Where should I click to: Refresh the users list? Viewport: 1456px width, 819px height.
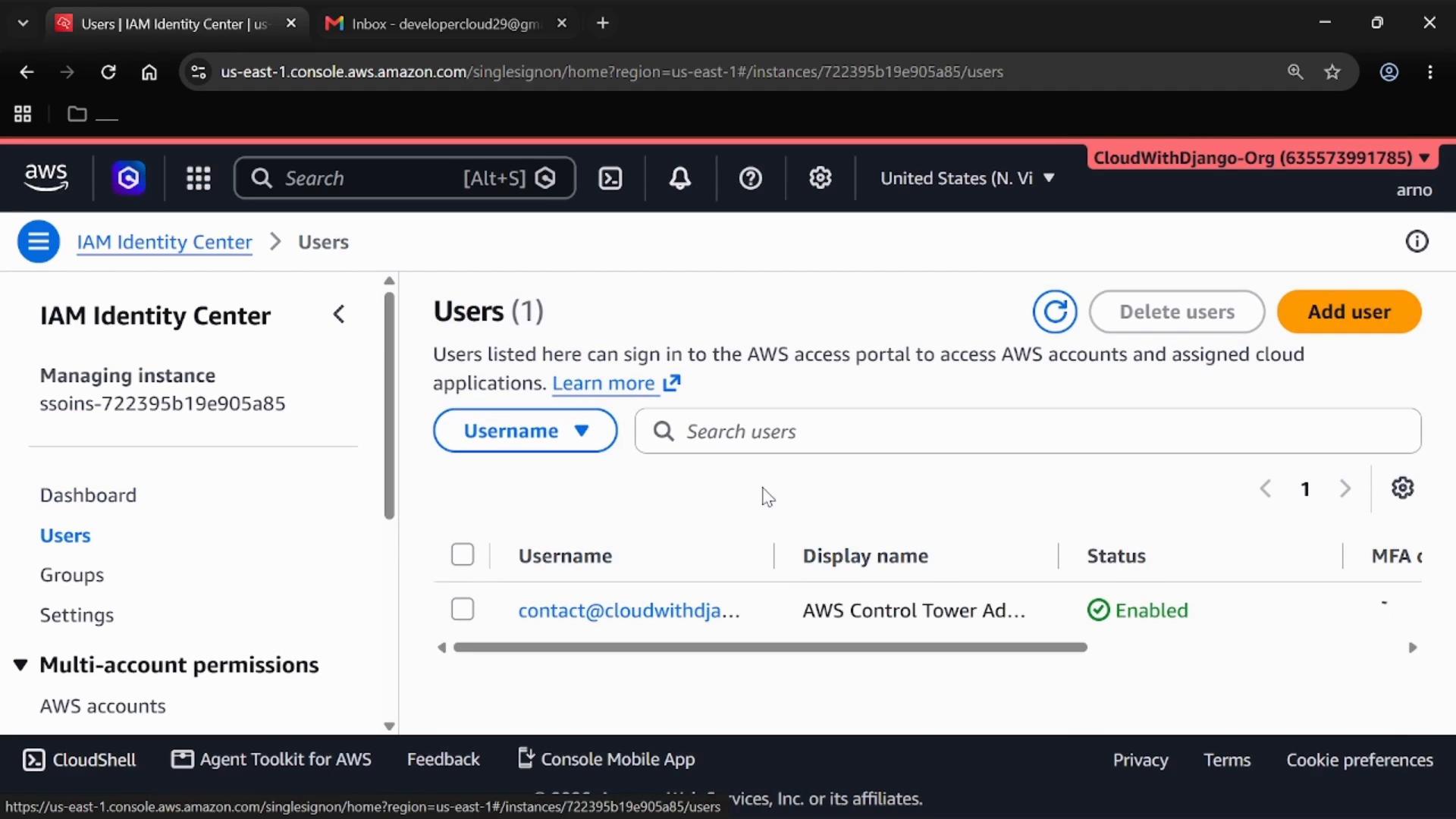(1055, 312)
